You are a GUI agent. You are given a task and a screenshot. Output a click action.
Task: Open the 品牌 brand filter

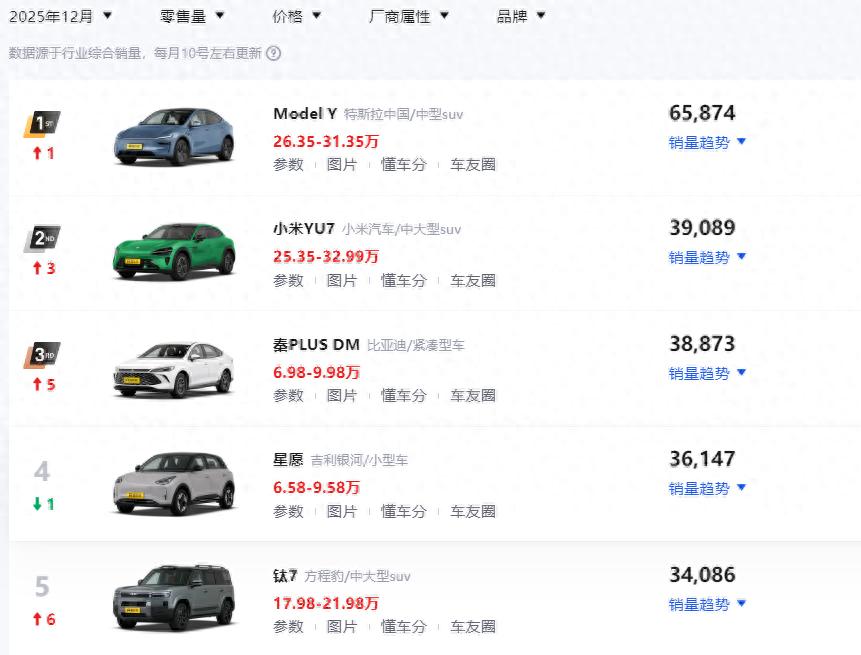click(x=519, y=15)
